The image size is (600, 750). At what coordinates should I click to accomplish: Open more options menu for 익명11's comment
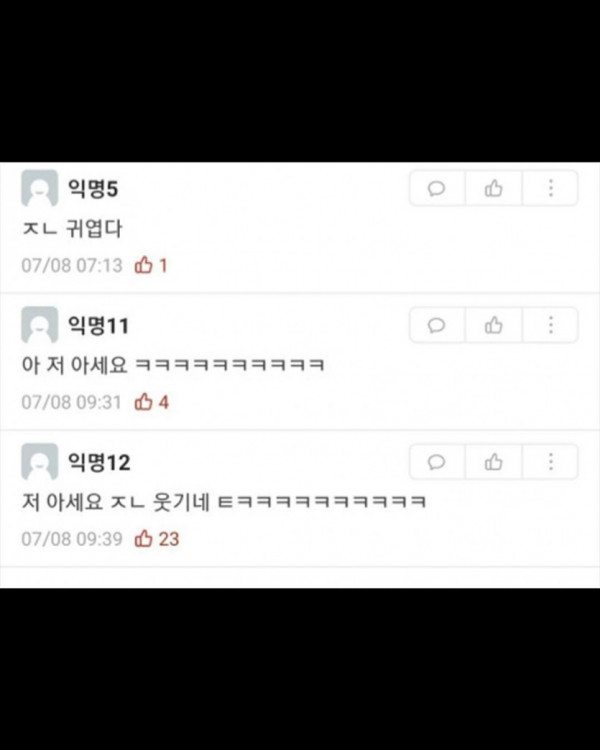click(550, 325)
